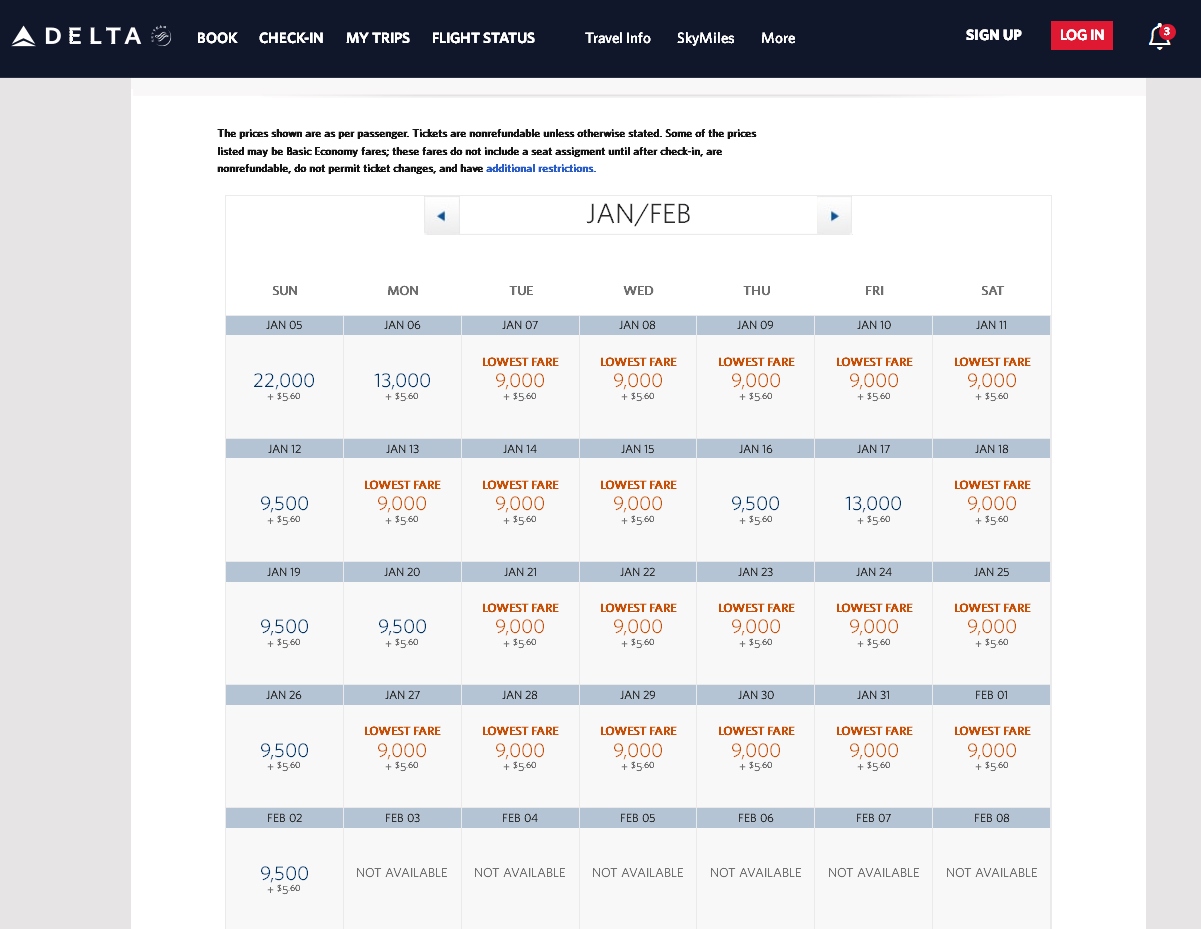Go to CHECK-IN
Viewport: 1201px width, 929px height.
point(291,38)
